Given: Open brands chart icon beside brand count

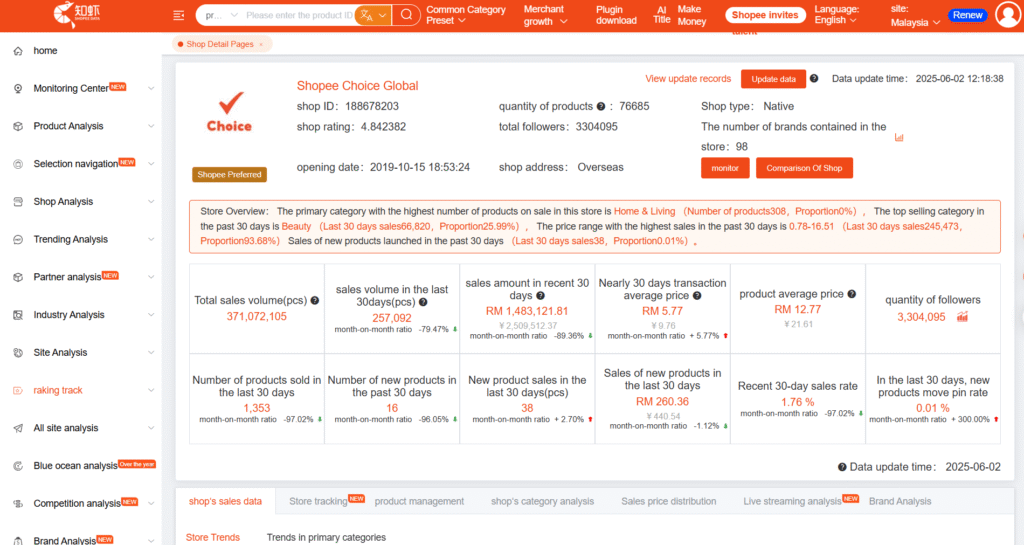Looking at the screenshot, I should (x=899, y=137).
